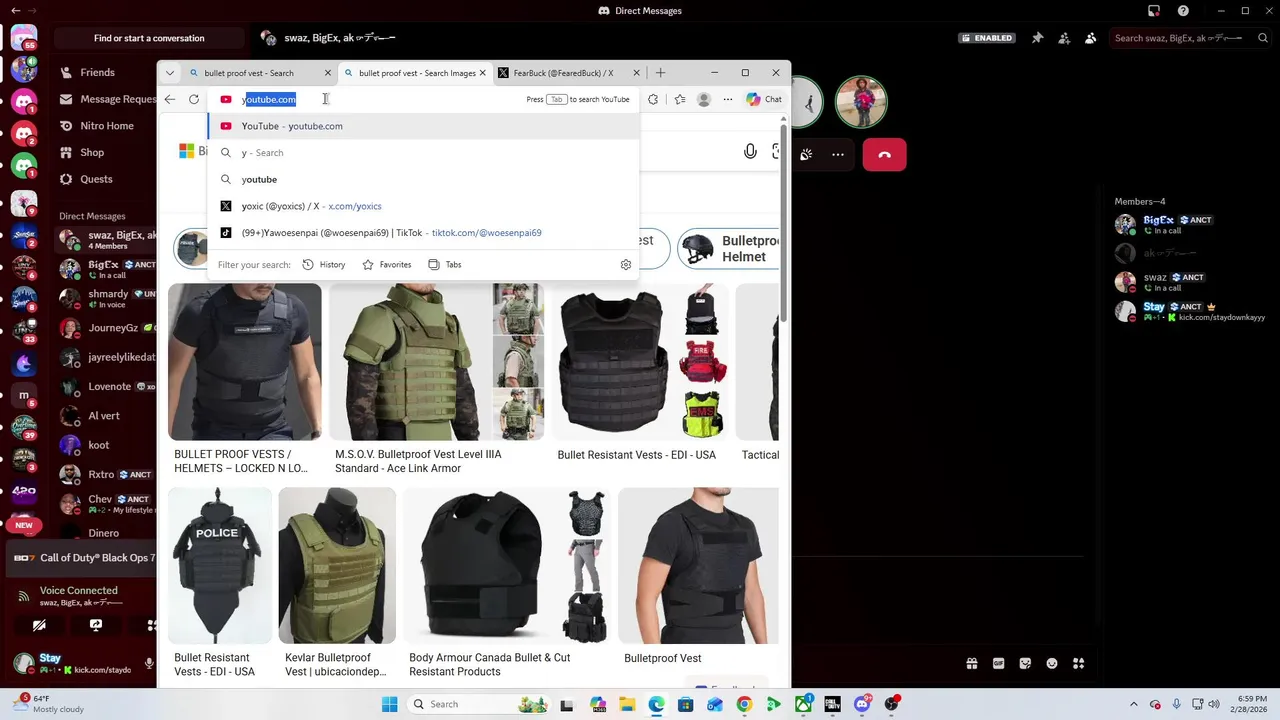The height and width of the screenshot is (720, 1280).
Task: Open M.S.O.V. Bulletproof Vest image result
Action: (x=436, y=362)
